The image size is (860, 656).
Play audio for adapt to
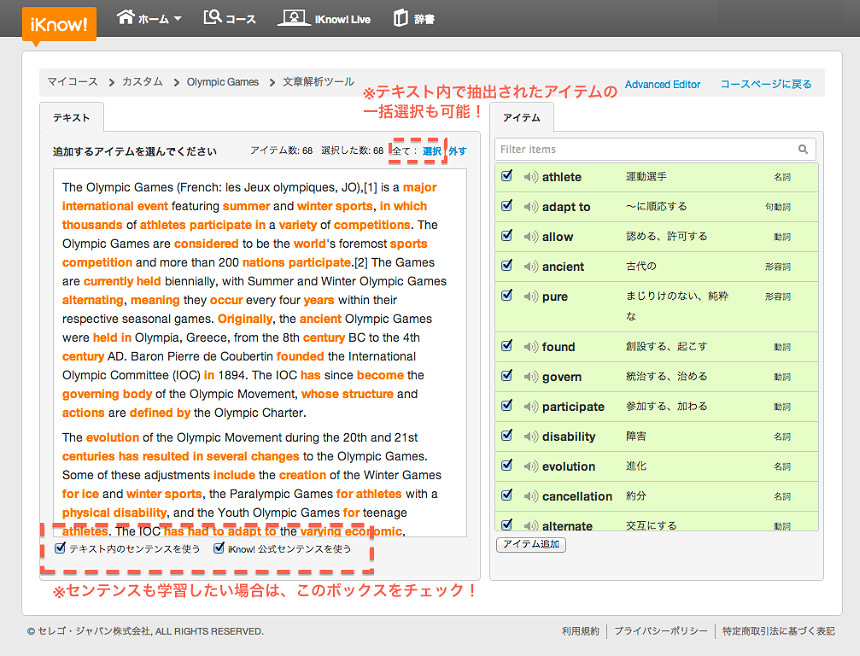pyautogui.click(x=530, y=207)
